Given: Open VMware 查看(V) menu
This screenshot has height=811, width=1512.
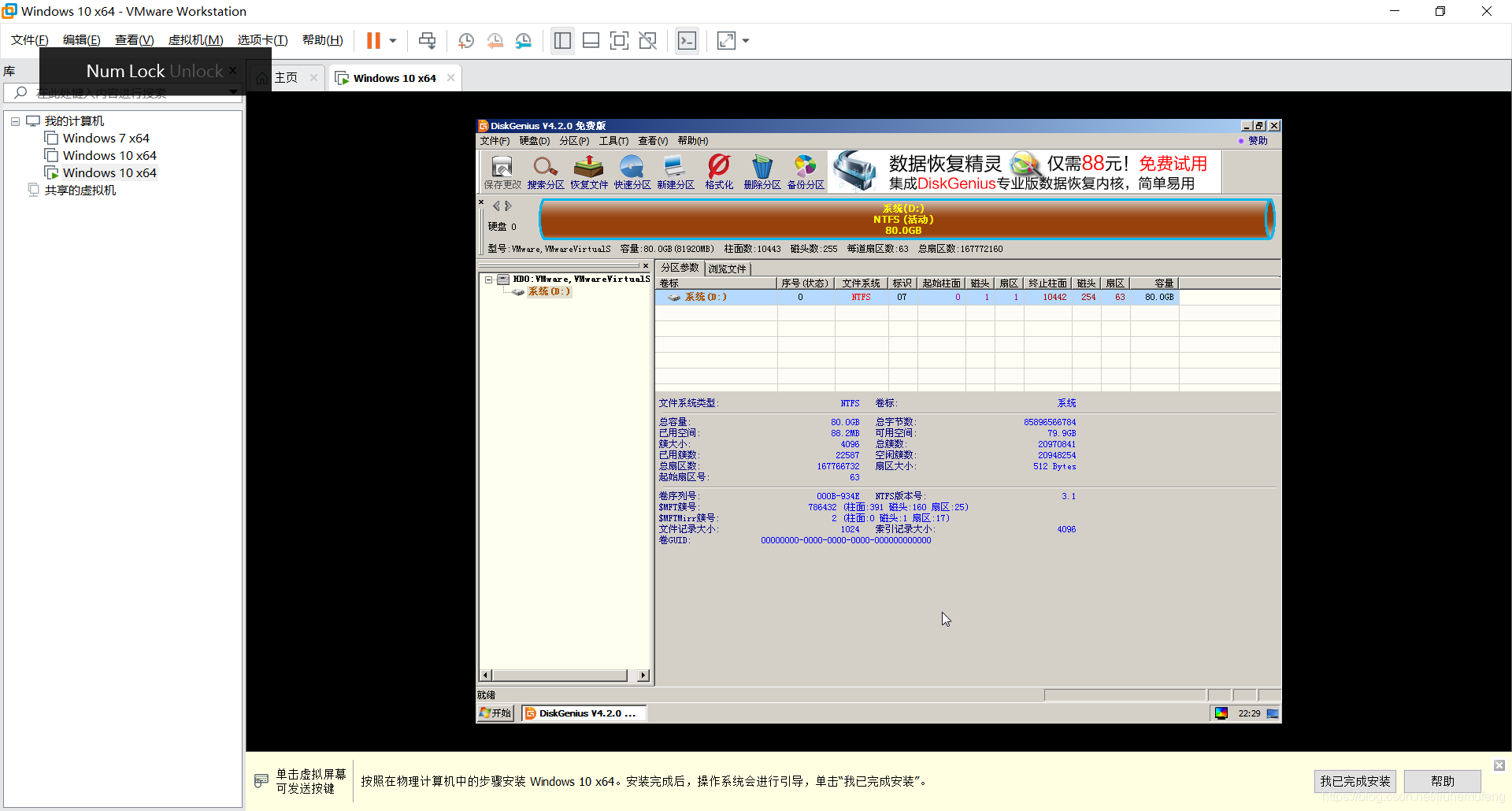Looking at the screenshot, I should (x=134, y=40).
